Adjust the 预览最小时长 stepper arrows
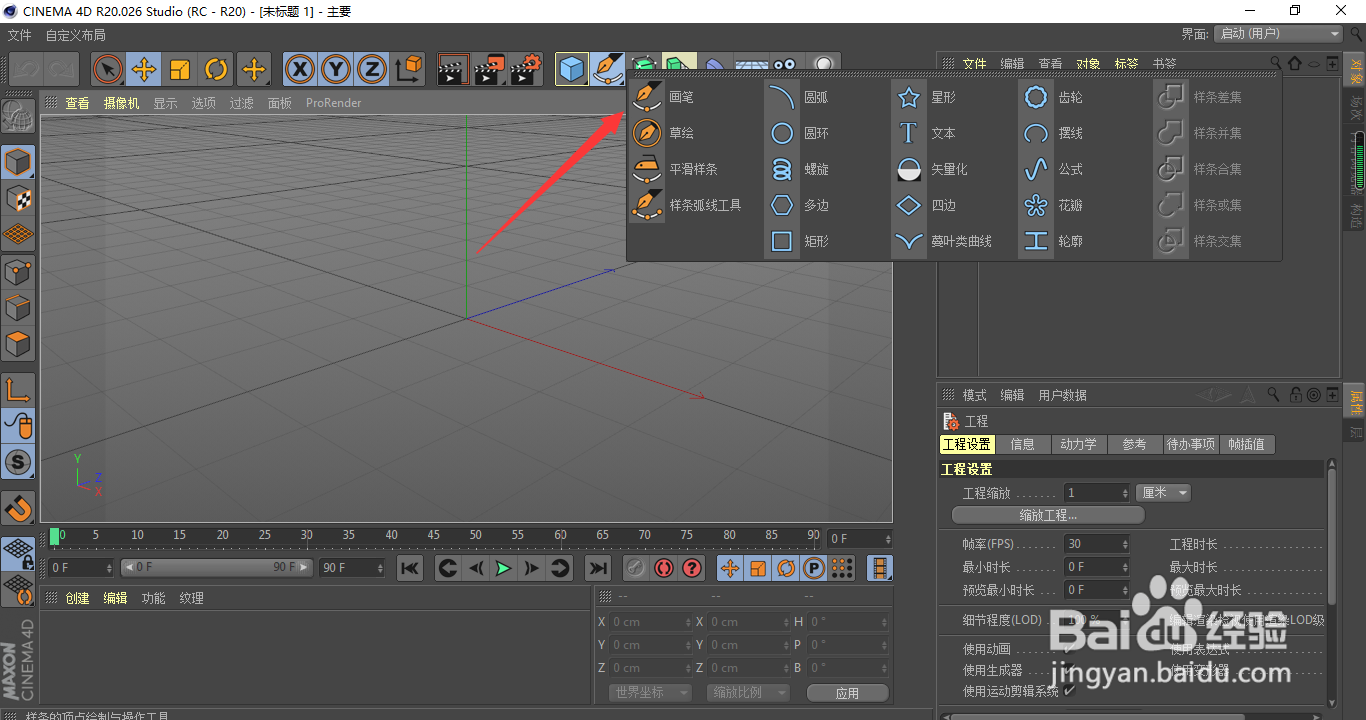The width and height of the screenshot is (1366, 720). (1126, 591)
